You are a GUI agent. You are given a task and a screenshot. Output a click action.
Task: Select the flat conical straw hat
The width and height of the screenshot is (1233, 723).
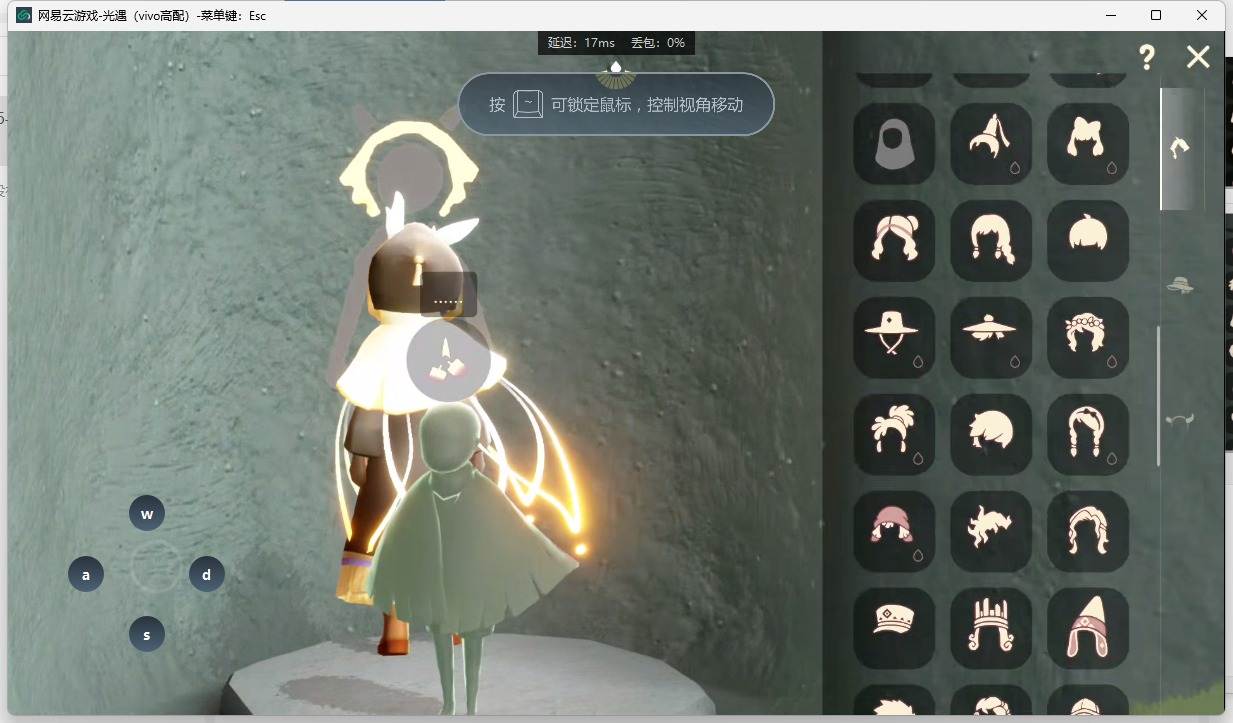click(x=991, y=338)
